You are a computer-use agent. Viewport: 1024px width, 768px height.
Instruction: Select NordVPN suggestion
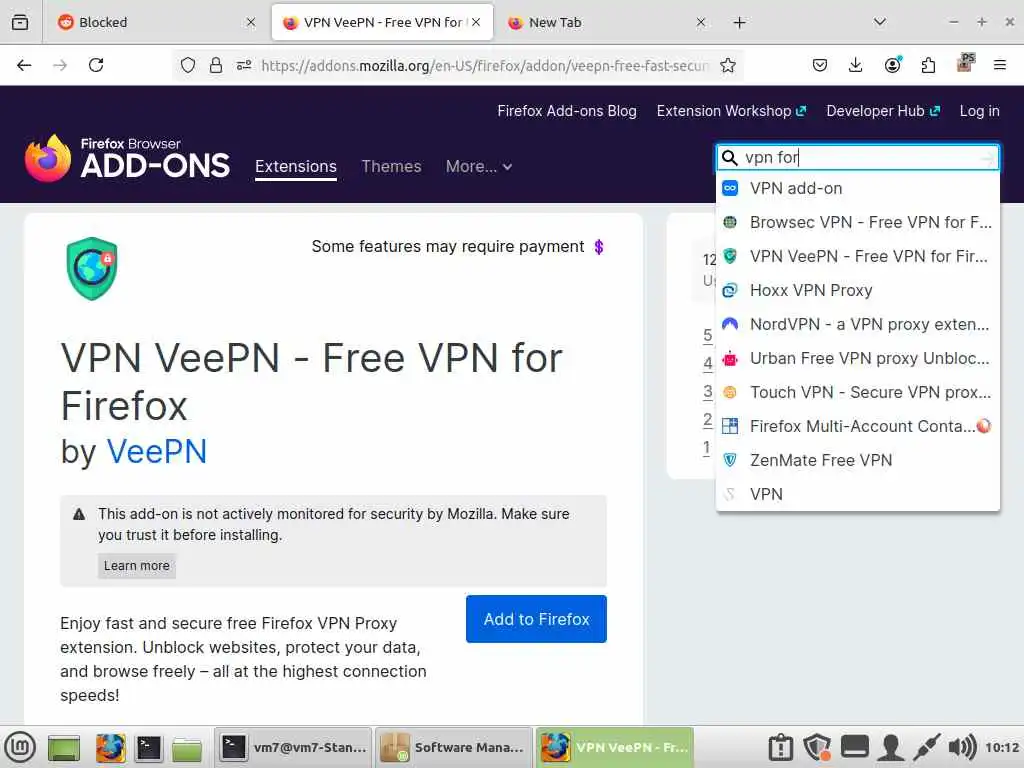point(857,324)
